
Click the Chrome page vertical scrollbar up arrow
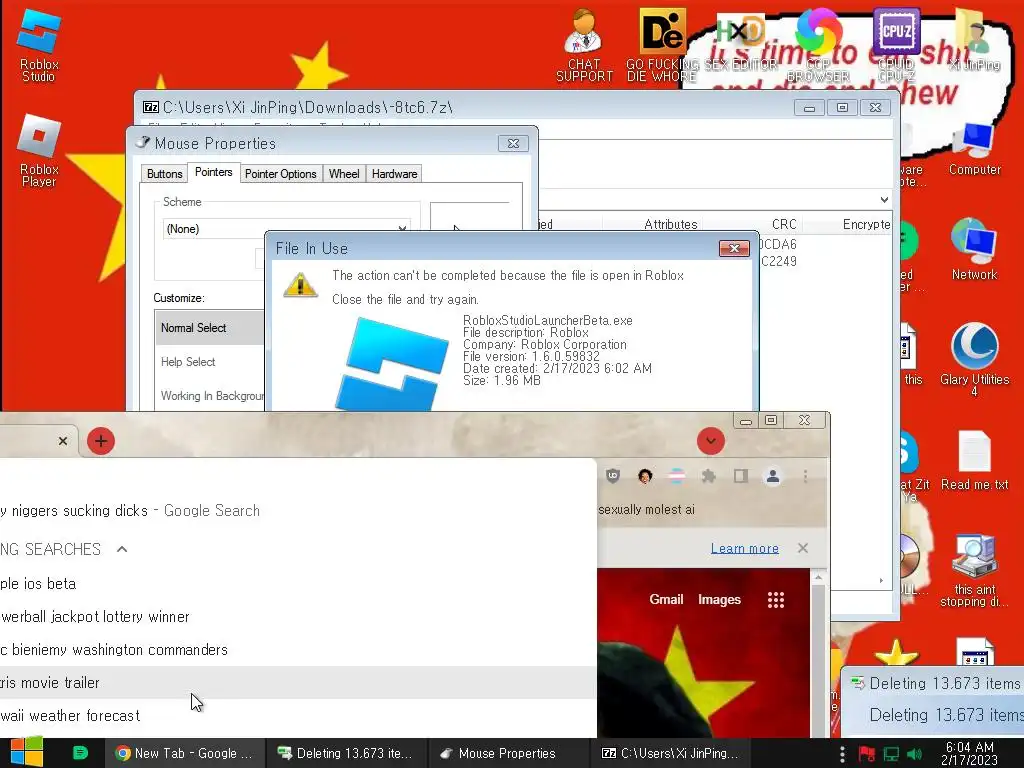click(818, 577)
